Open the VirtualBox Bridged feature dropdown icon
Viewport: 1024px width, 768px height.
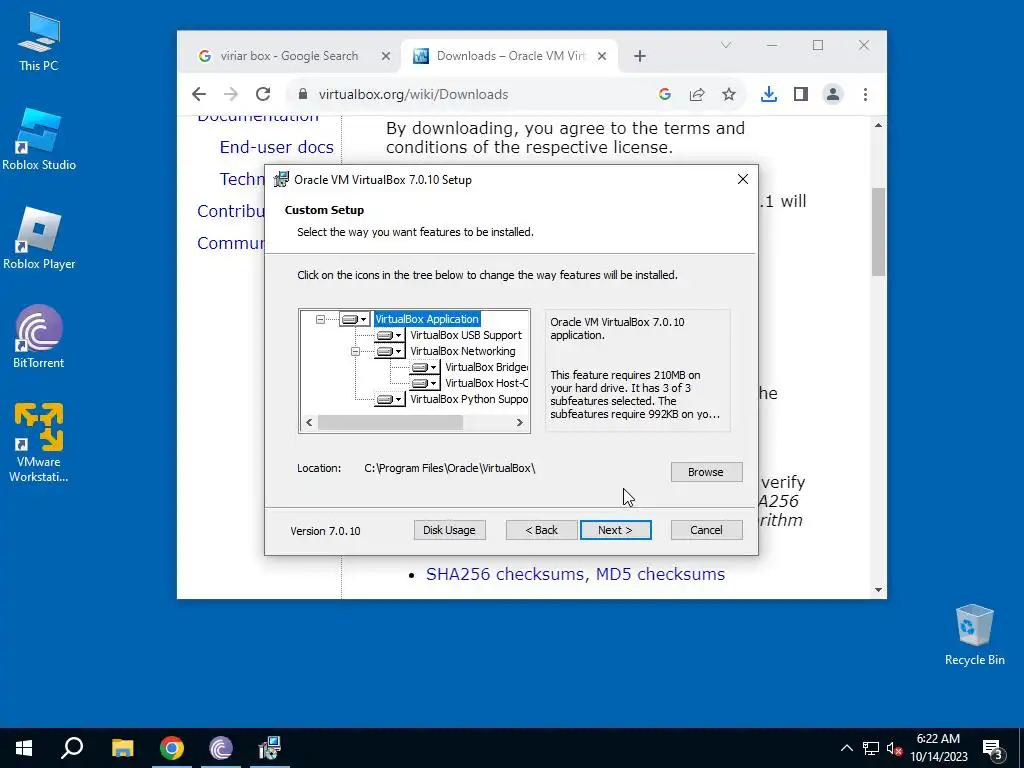(x=424, y=367)
